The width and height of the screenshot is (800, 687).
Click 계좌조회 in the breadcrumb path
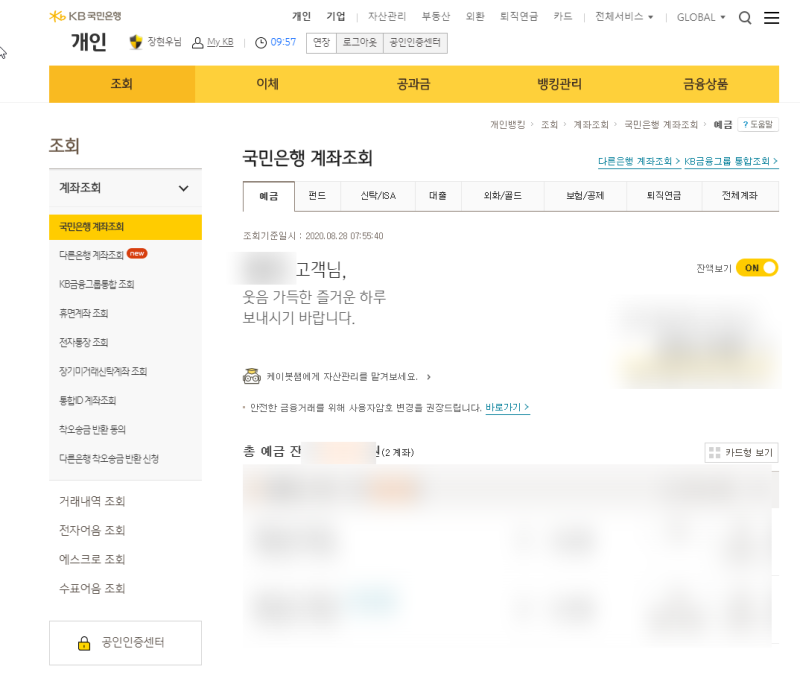click(591, 124)
